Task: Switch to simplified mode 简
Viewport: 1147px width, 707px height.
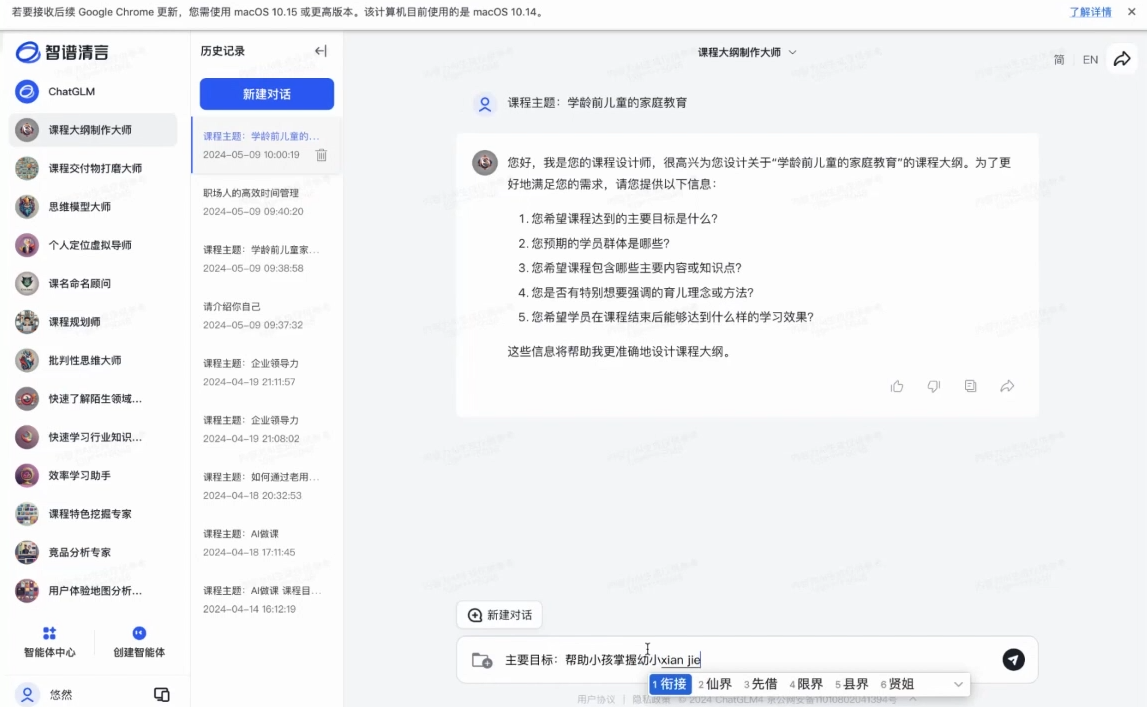Action: [1059, 60]
